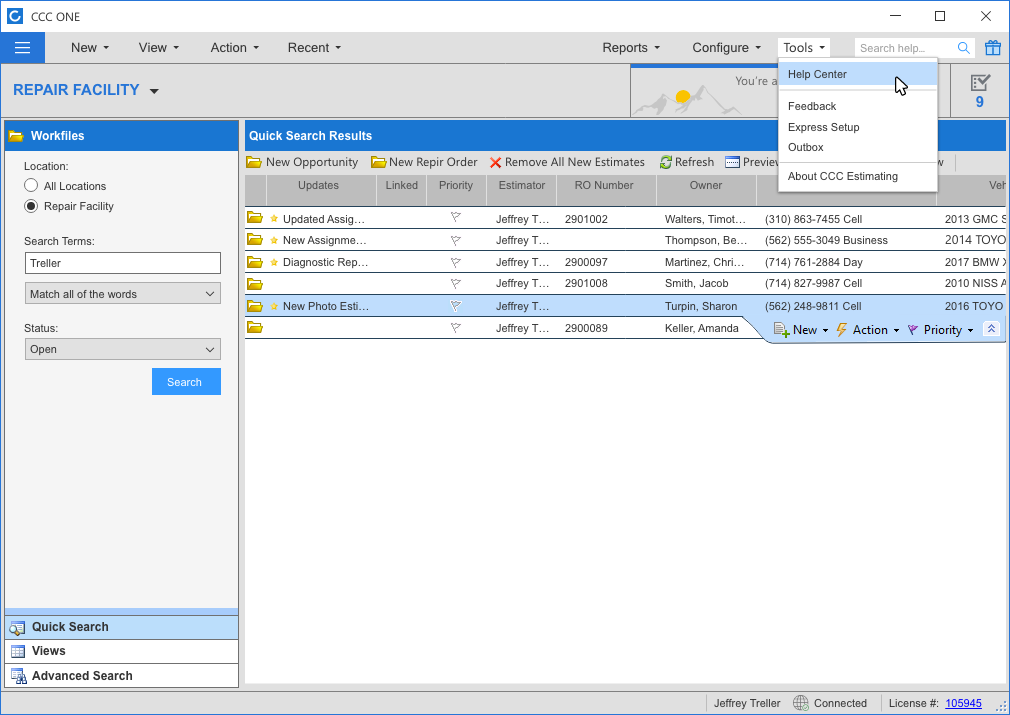
Task: Click the green Refresh icon
Action: click(x=665, y=162)
